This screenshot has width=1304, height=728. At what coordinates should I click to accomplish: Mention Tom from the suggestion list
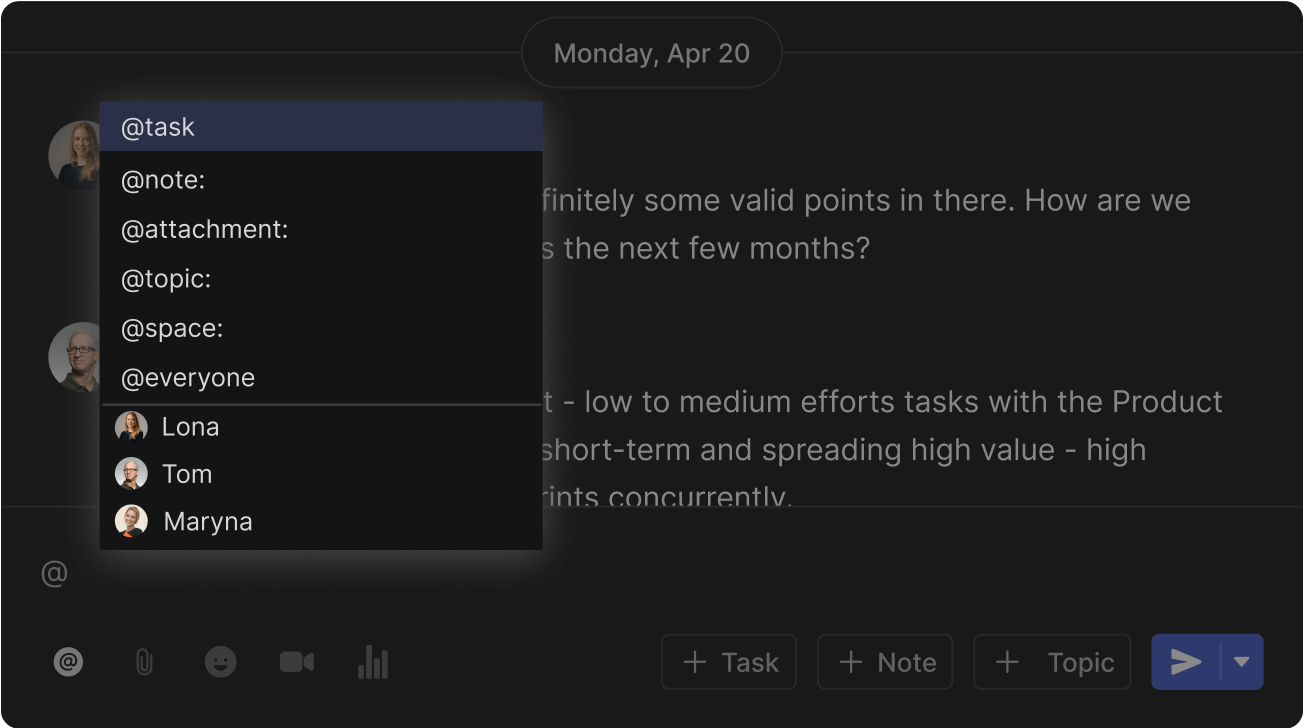pos(187,474)
